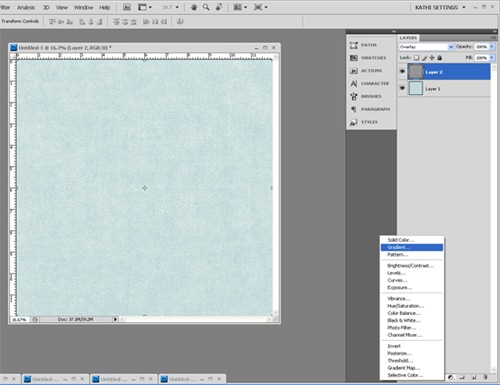The width and height of the screenshot is (500, 385).
Task: Open the Window menu
Action: click(x=83, y=7)
